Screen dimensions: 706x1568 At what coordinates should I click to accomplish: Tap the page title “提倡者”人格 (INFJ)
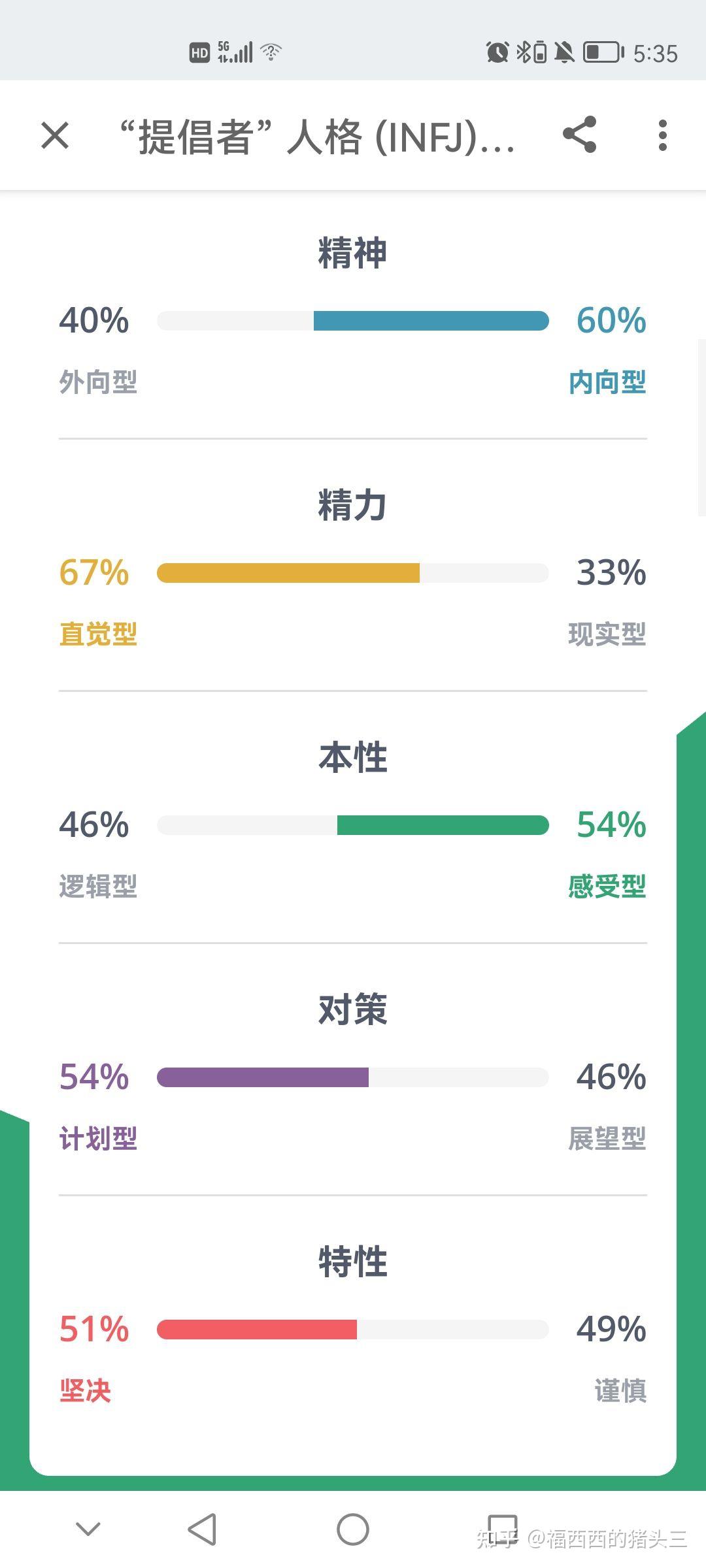[316, 137]
